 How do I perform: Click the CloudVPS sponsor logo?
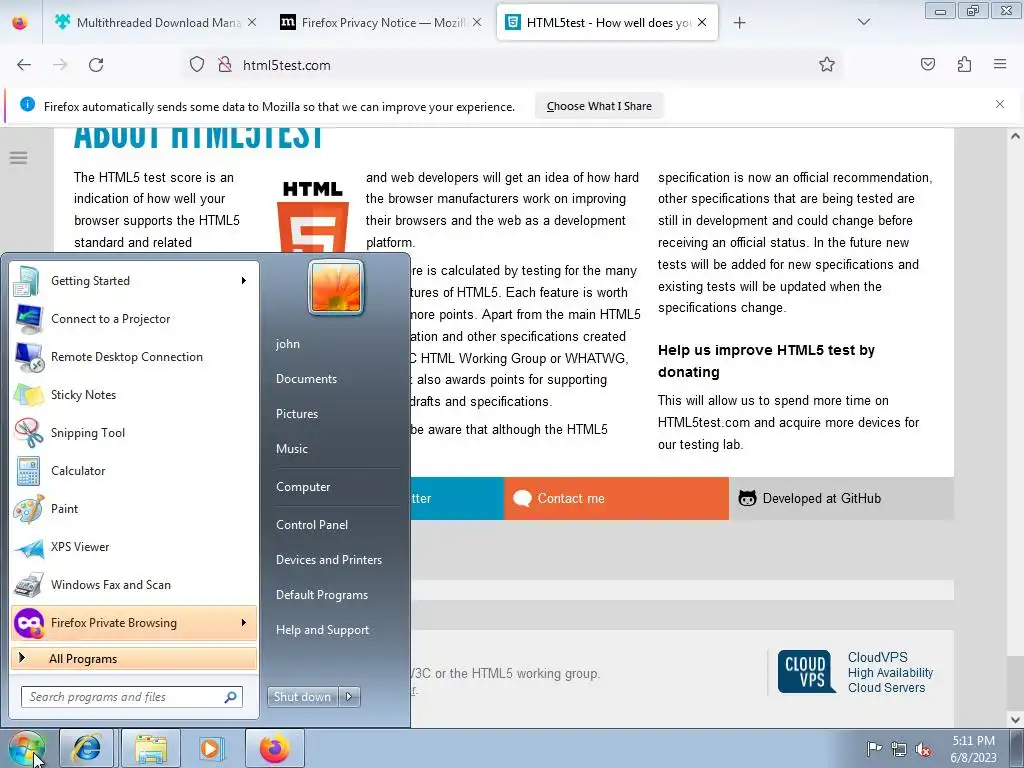point(806,671)
